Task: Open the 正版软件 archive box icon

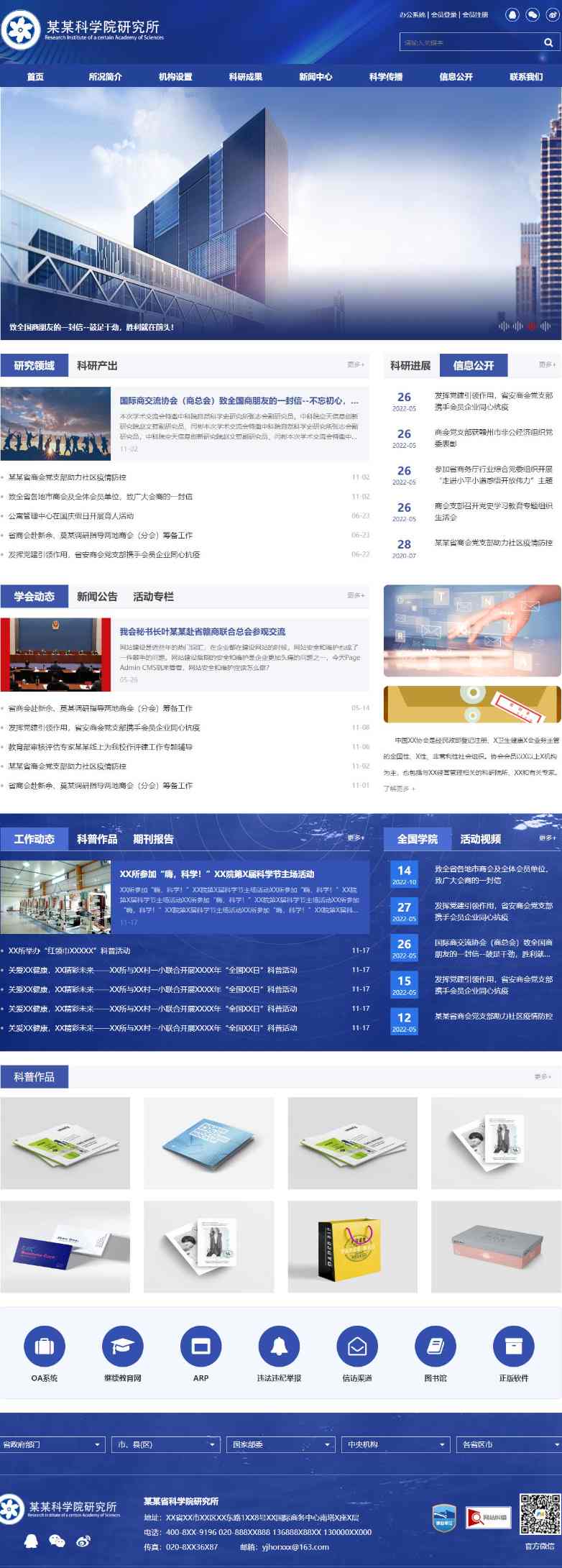Action: pos(513,1346)
